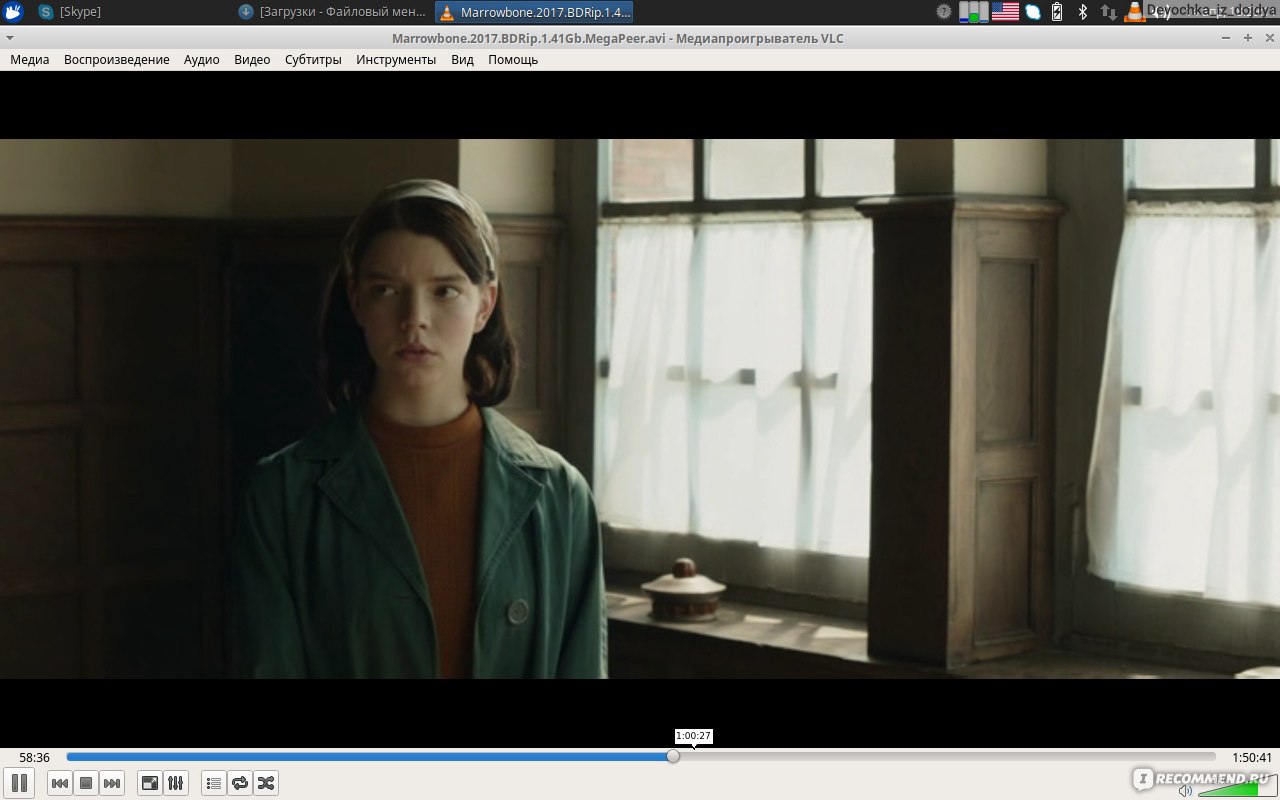This screenshot has height=800, width=1280.
Task: Click the elapsed time label 58:36
Action: click(x=34, y=758)
